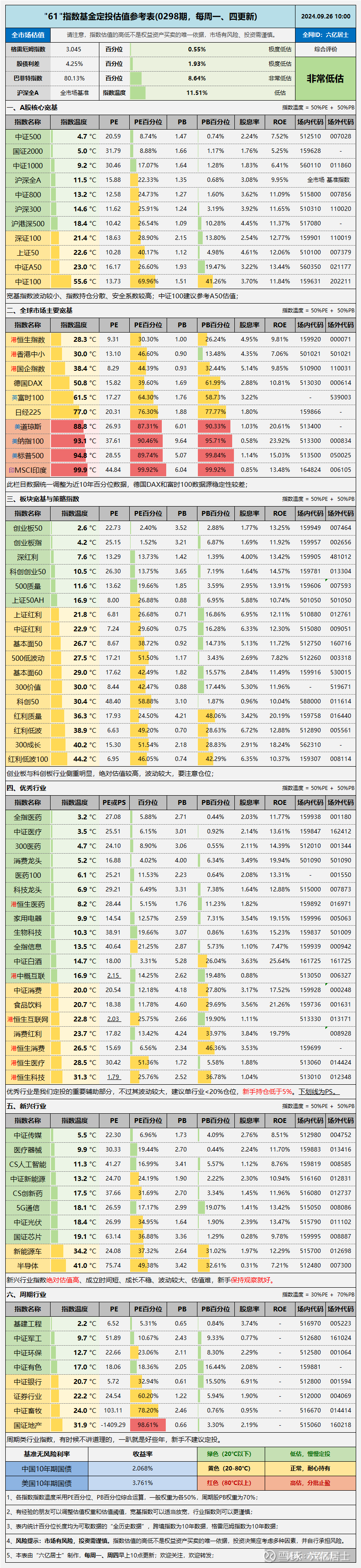Screen dimensions: 361x1568
Task: Click the 500低波动 offshore code 003318
Action: pyautogui.click(x=341, y=658)
